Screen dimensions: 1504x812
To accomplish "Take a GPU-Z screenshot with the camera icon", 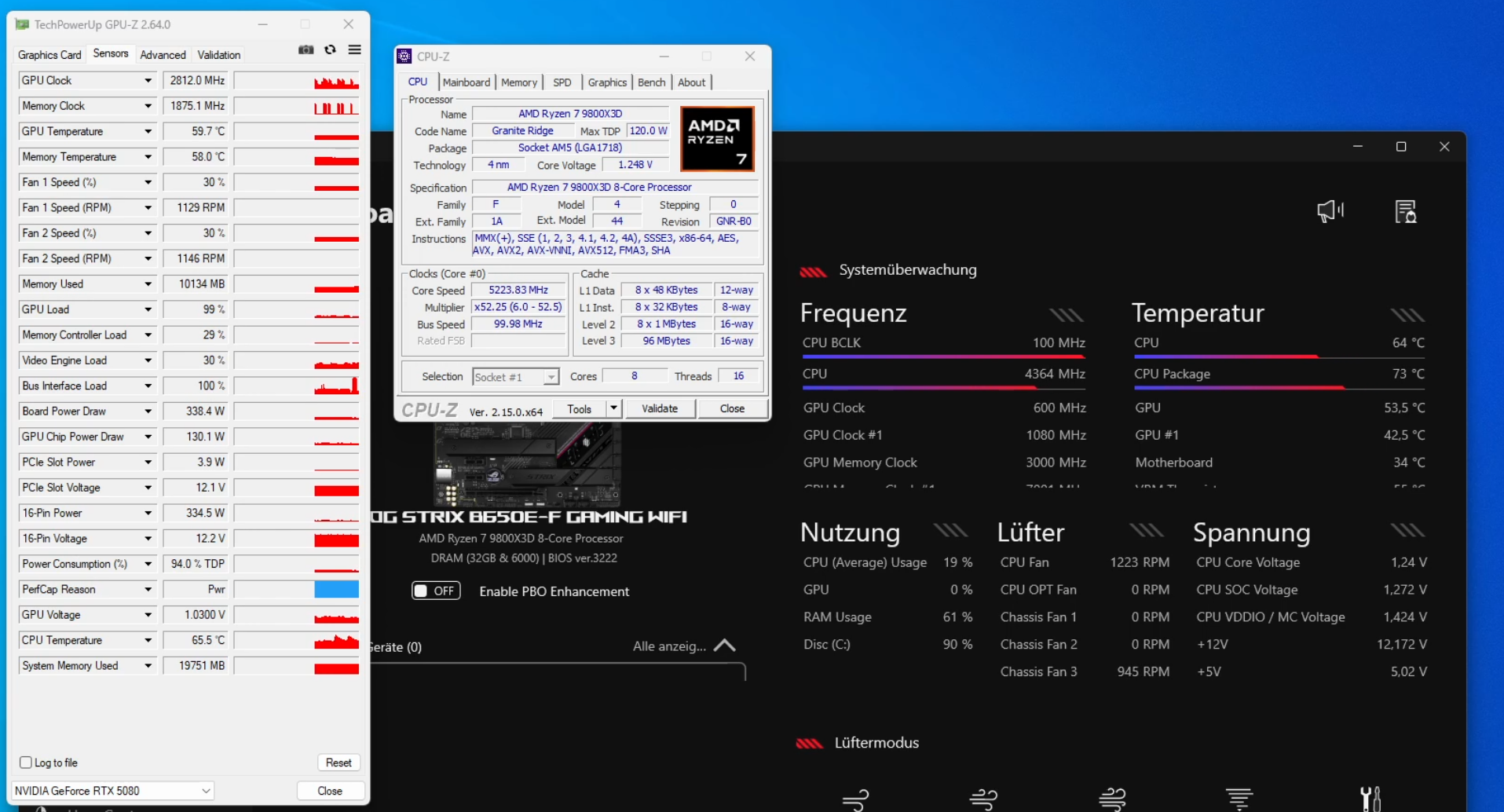I will click(306, 49).
